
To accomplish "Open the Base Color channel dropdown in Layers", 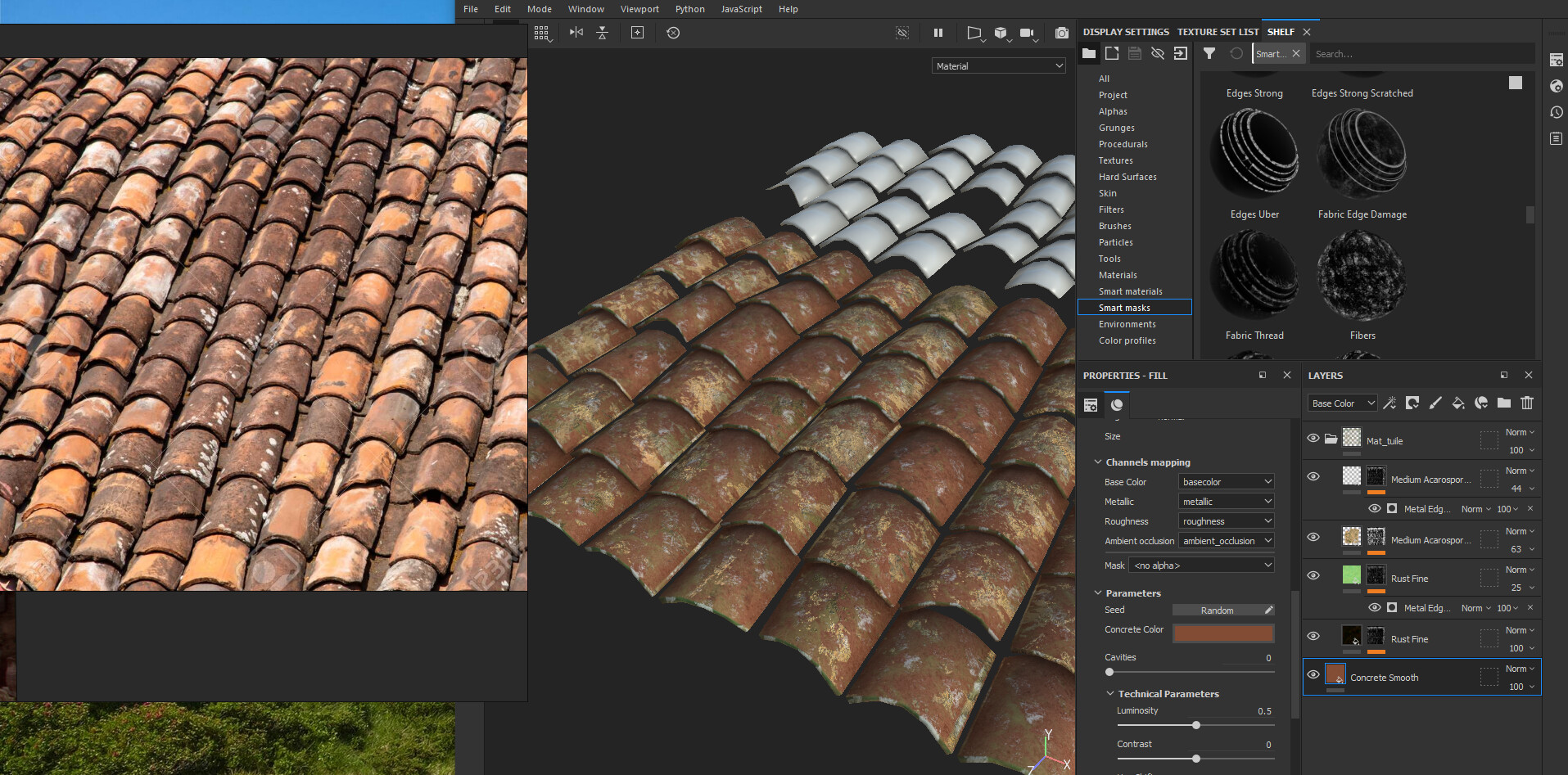I will 1343,403.
